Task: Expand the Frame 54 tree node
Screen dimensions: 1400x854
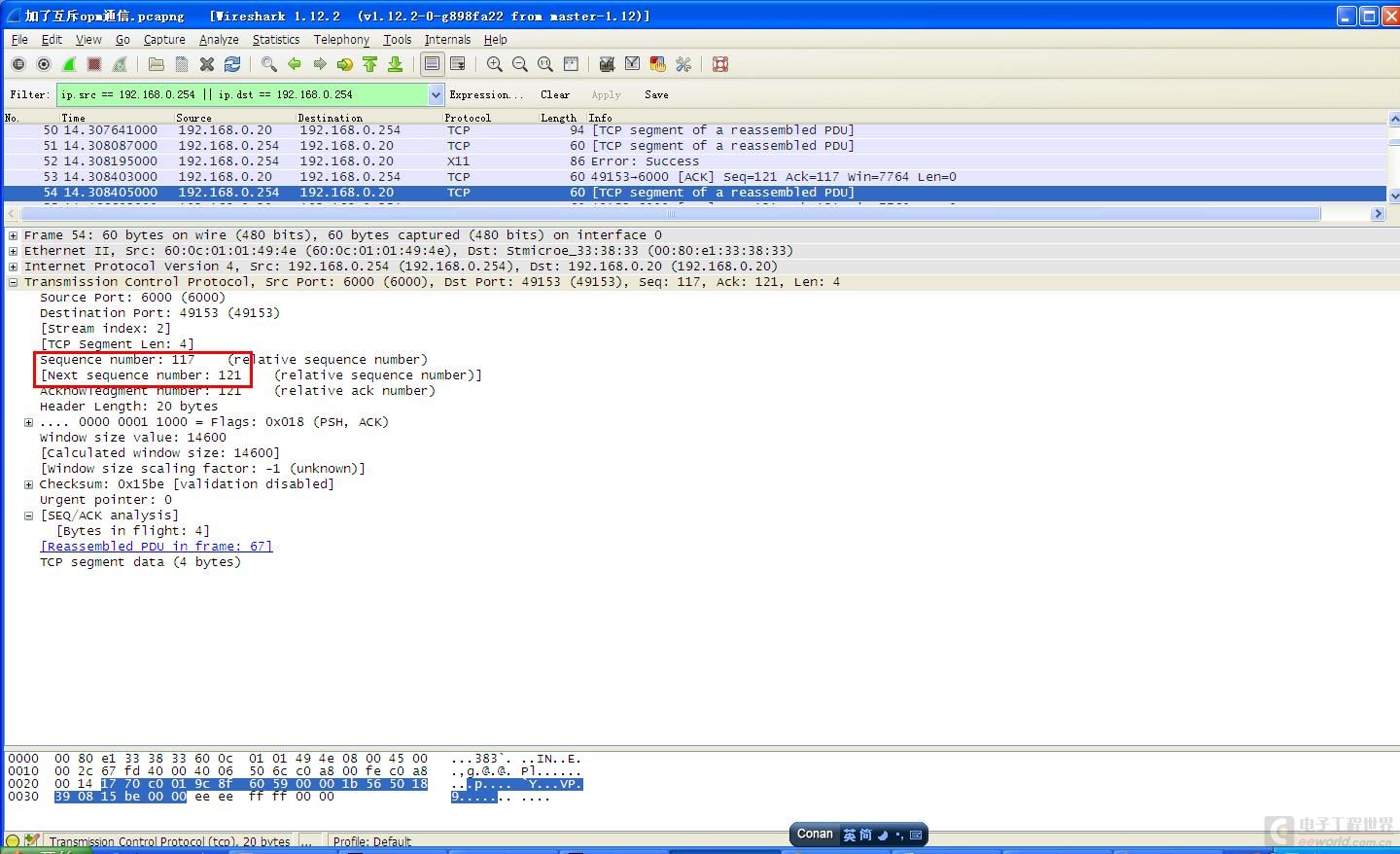Action: 13,235
